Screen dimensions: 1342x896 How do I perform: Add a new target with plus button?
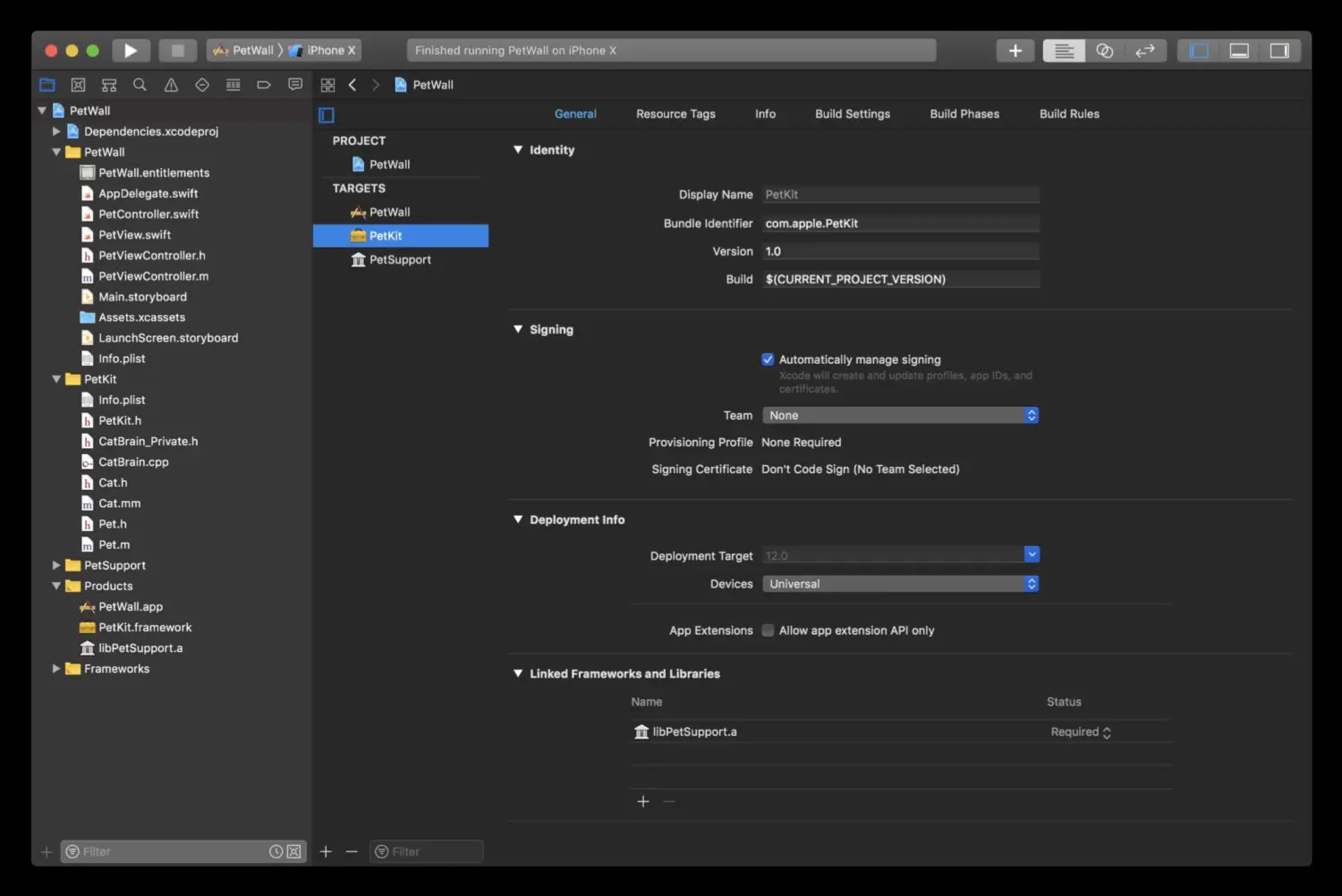(x=326, y=851)
